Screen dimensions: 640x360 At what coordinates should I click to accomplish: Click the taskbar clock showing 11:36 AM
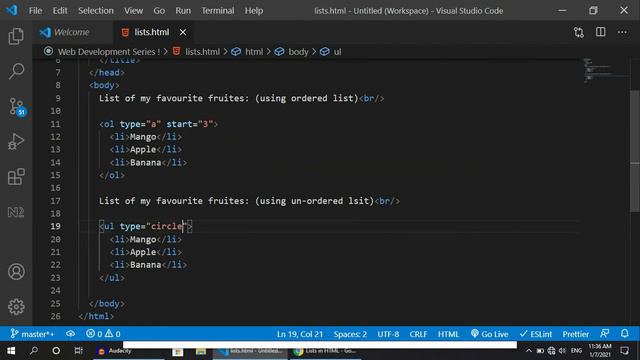(x=600, y=351)
